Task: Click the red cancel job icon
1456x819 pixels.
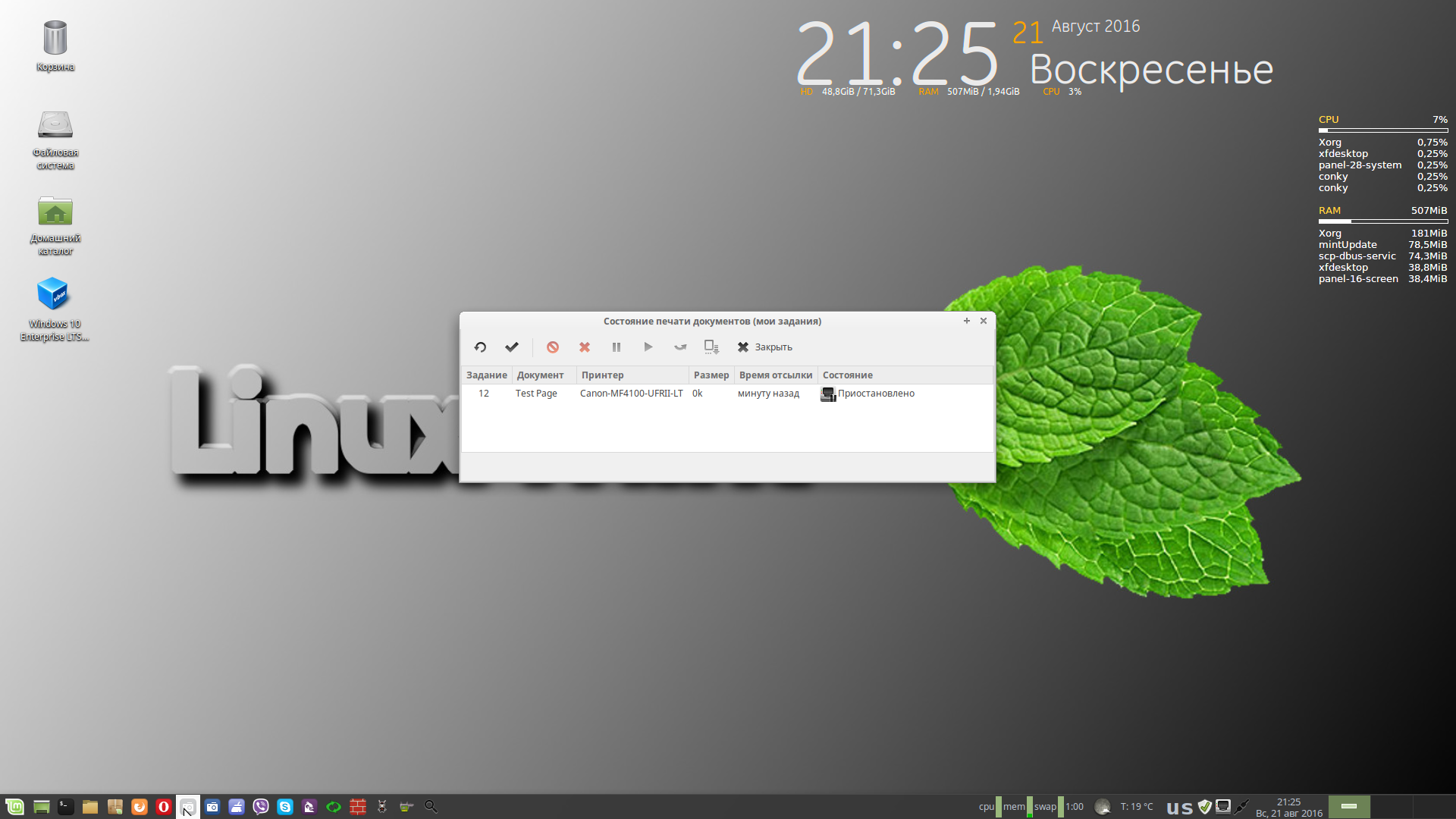Action: [553, 347]
